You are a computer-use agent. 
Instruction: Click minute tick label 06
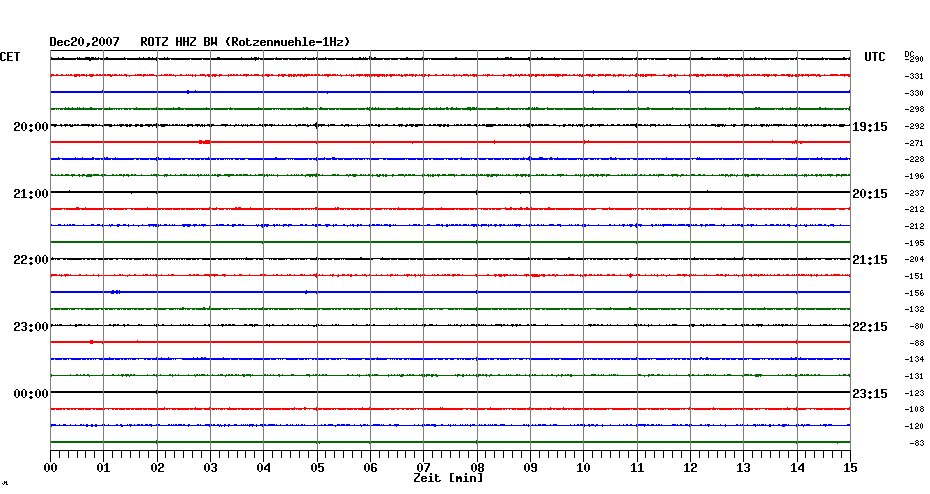click(371, 468)
